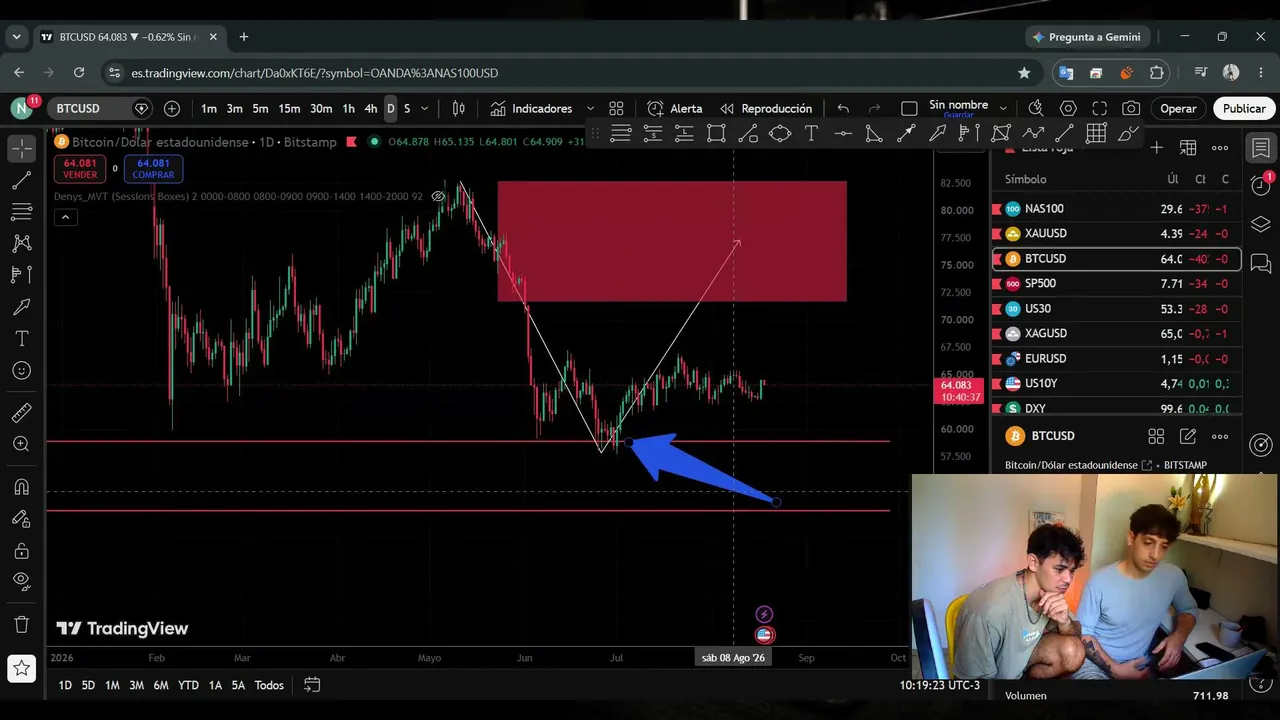Open the emoji and icons tool

coord(21,370)
